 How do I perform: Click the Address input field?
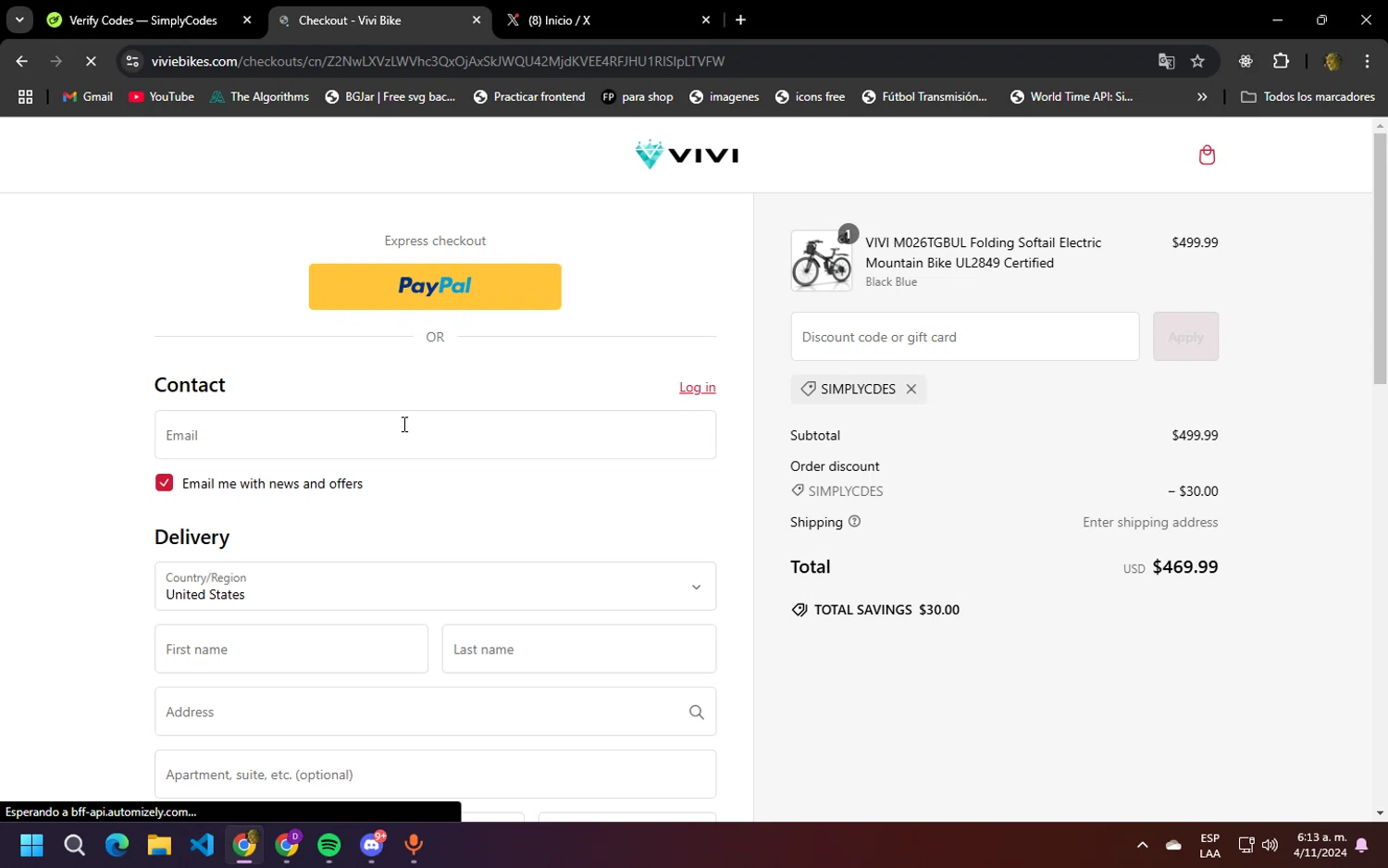(435, 712)
